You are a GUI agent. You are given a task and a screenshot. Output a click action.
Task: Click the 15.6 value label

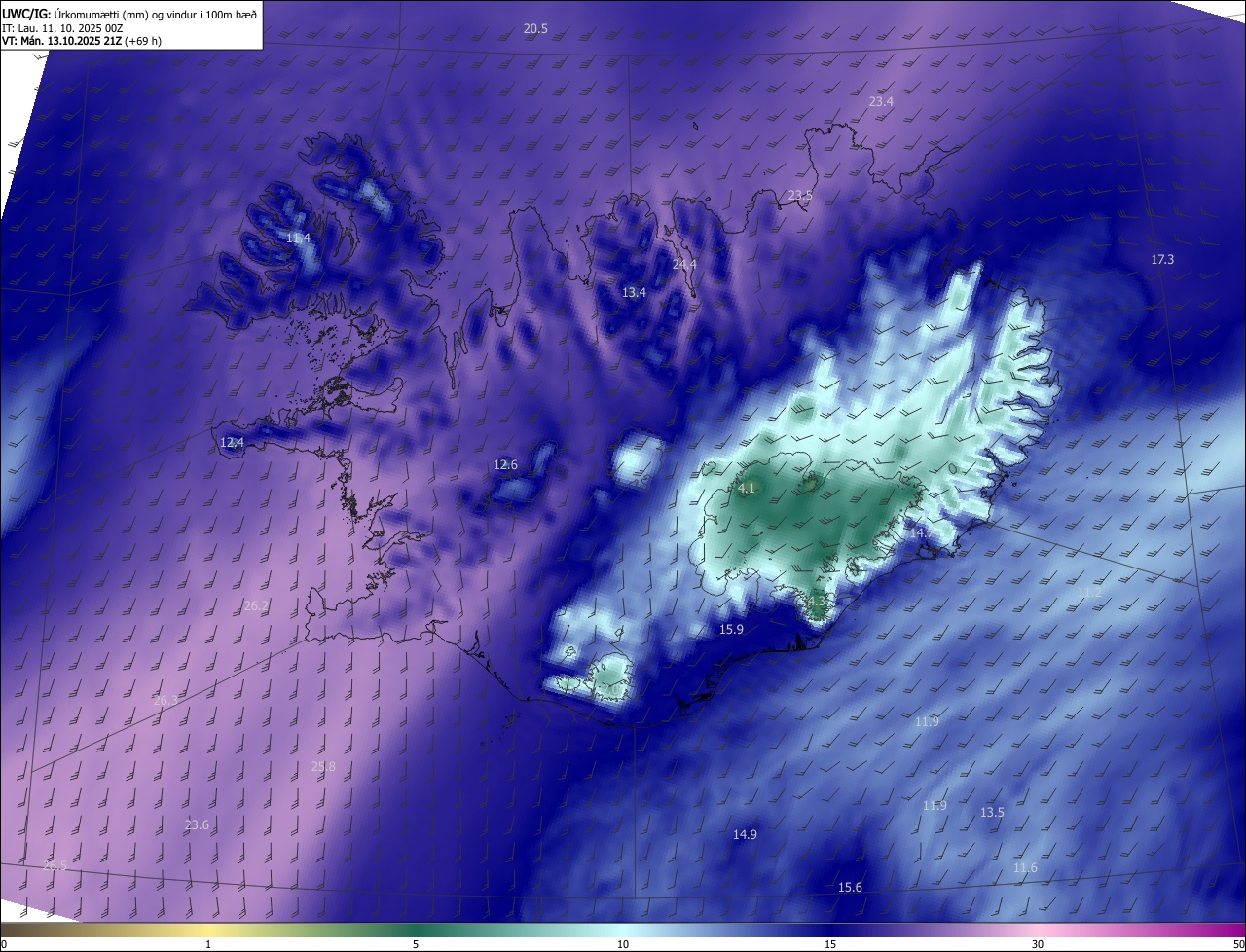coord(850,888)
